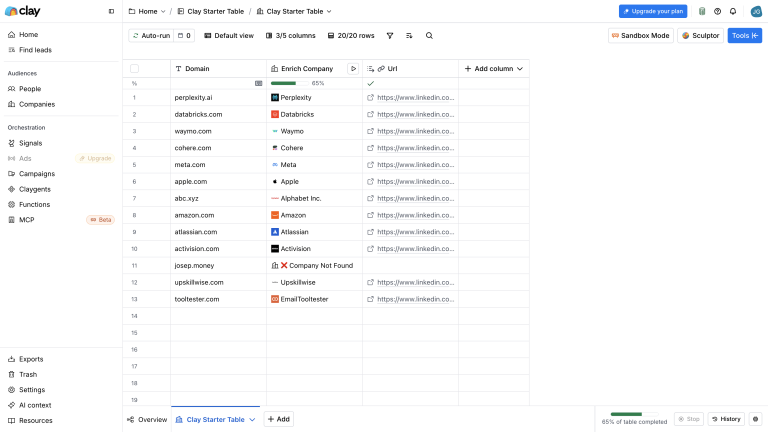Click the scheduled runs counter 0
Viewport: 768px width, 432px height.
(x=184, y=35)
